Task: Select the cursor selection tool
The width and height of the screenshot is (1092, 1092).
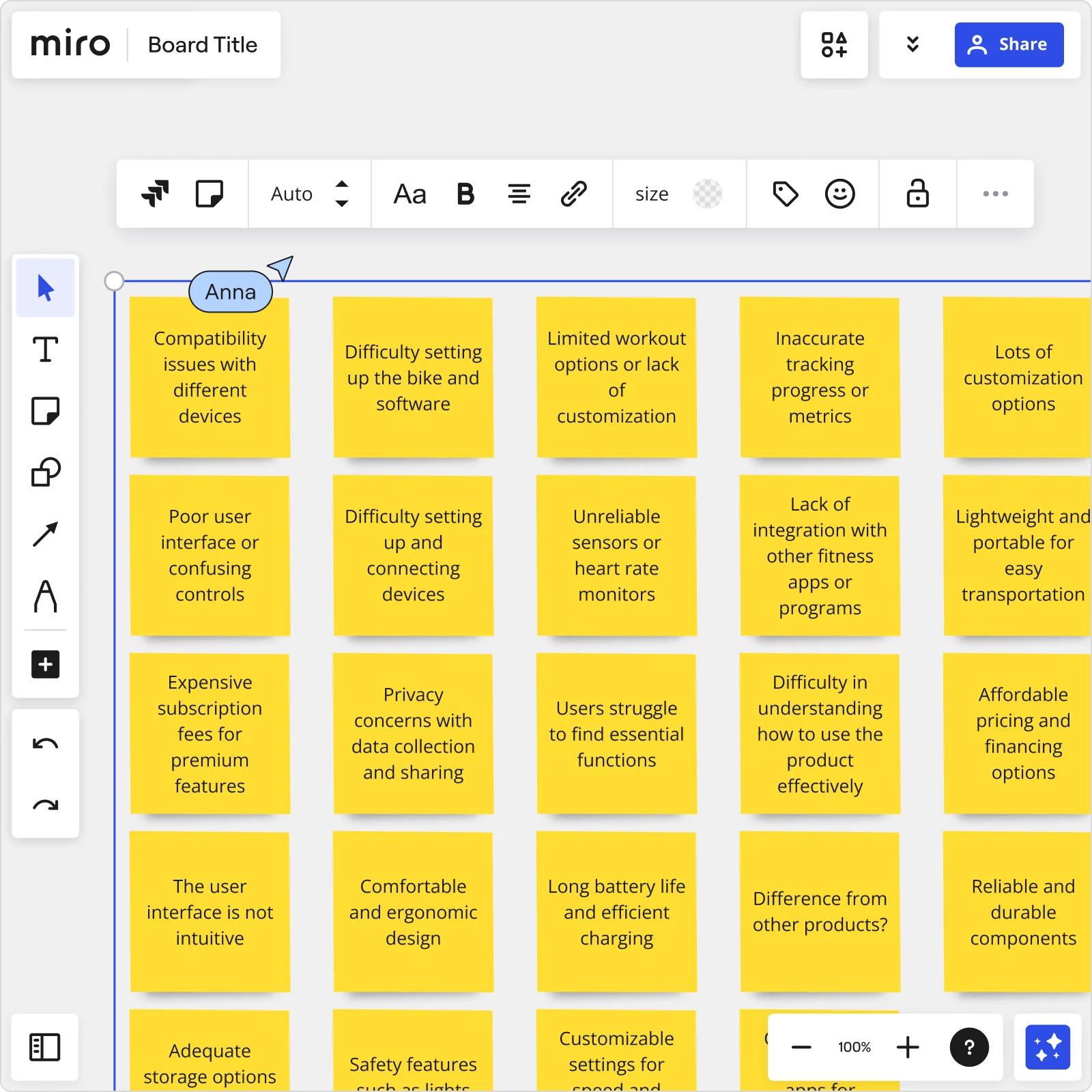Action: coord(44,287)
